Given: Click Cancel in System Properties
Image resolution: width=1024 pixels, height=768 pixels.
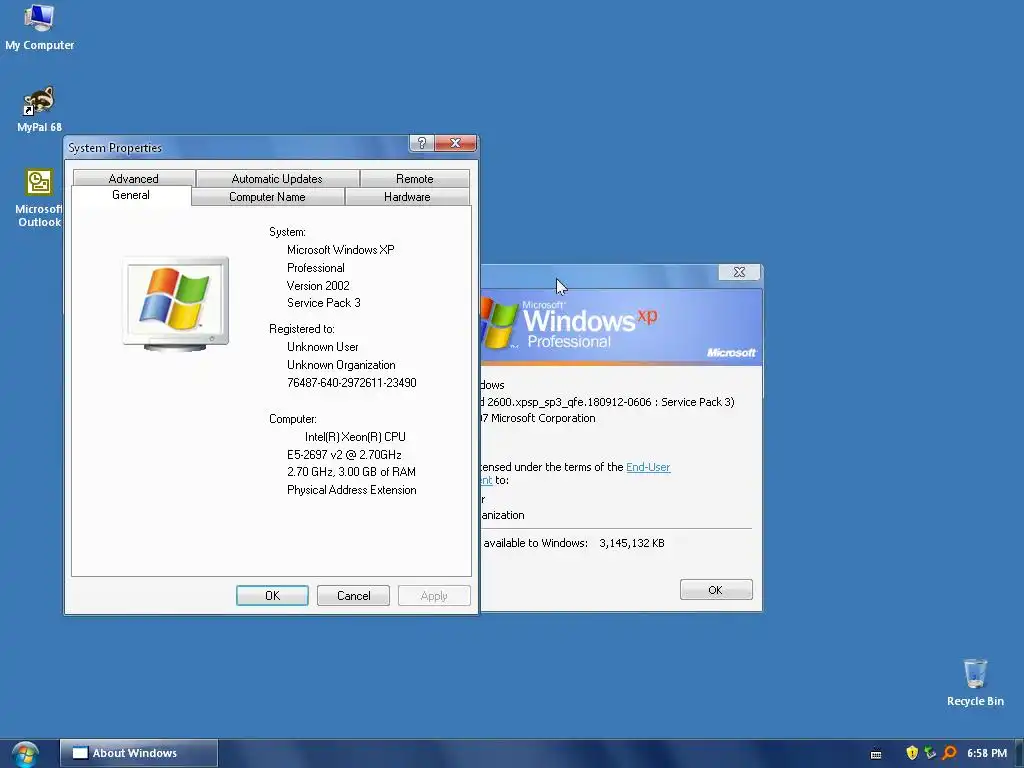Looking at the screenshot, I should click(353, 596).
